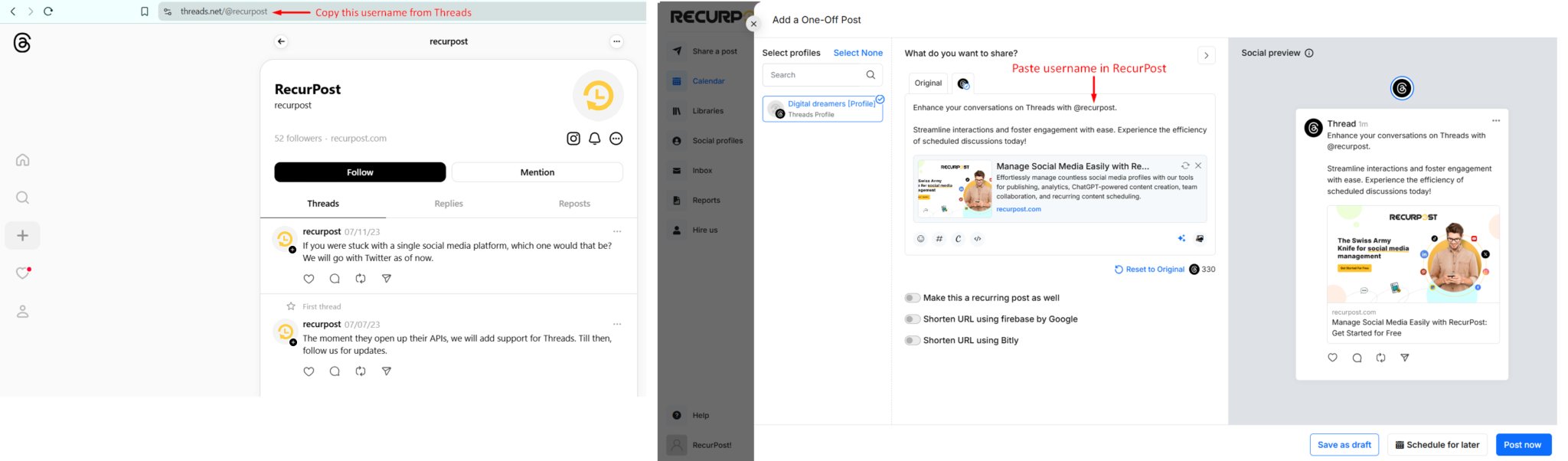Open more menu in Thread social preview

point(1496,121)
